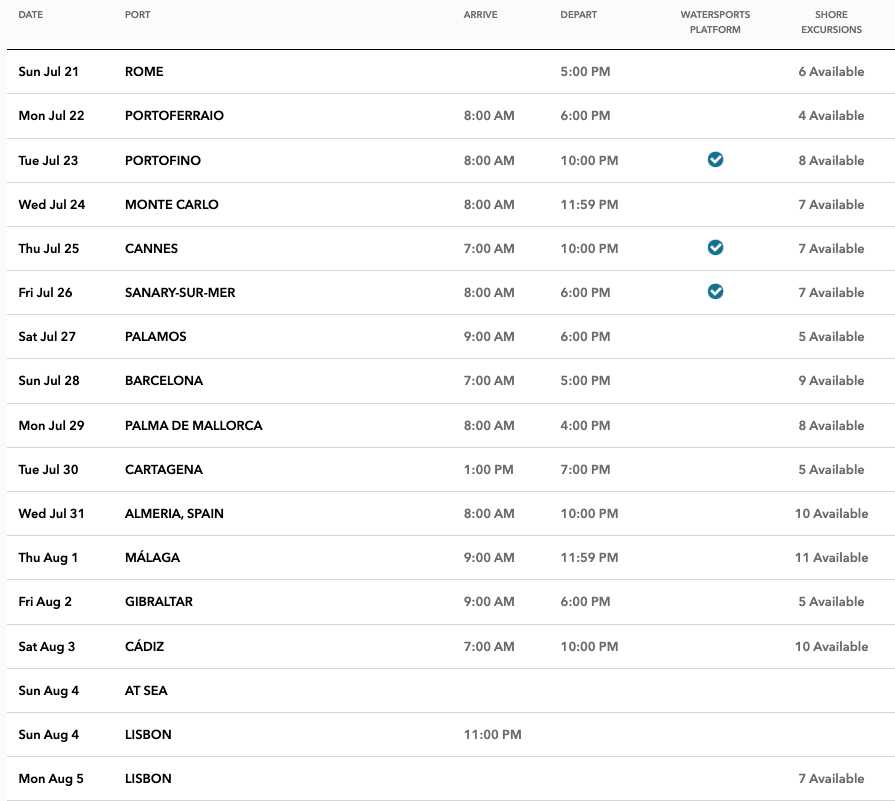Screen dimensions: 895x801
Task: Click the CARTAGENA port entry
Action: click(164, 470)
